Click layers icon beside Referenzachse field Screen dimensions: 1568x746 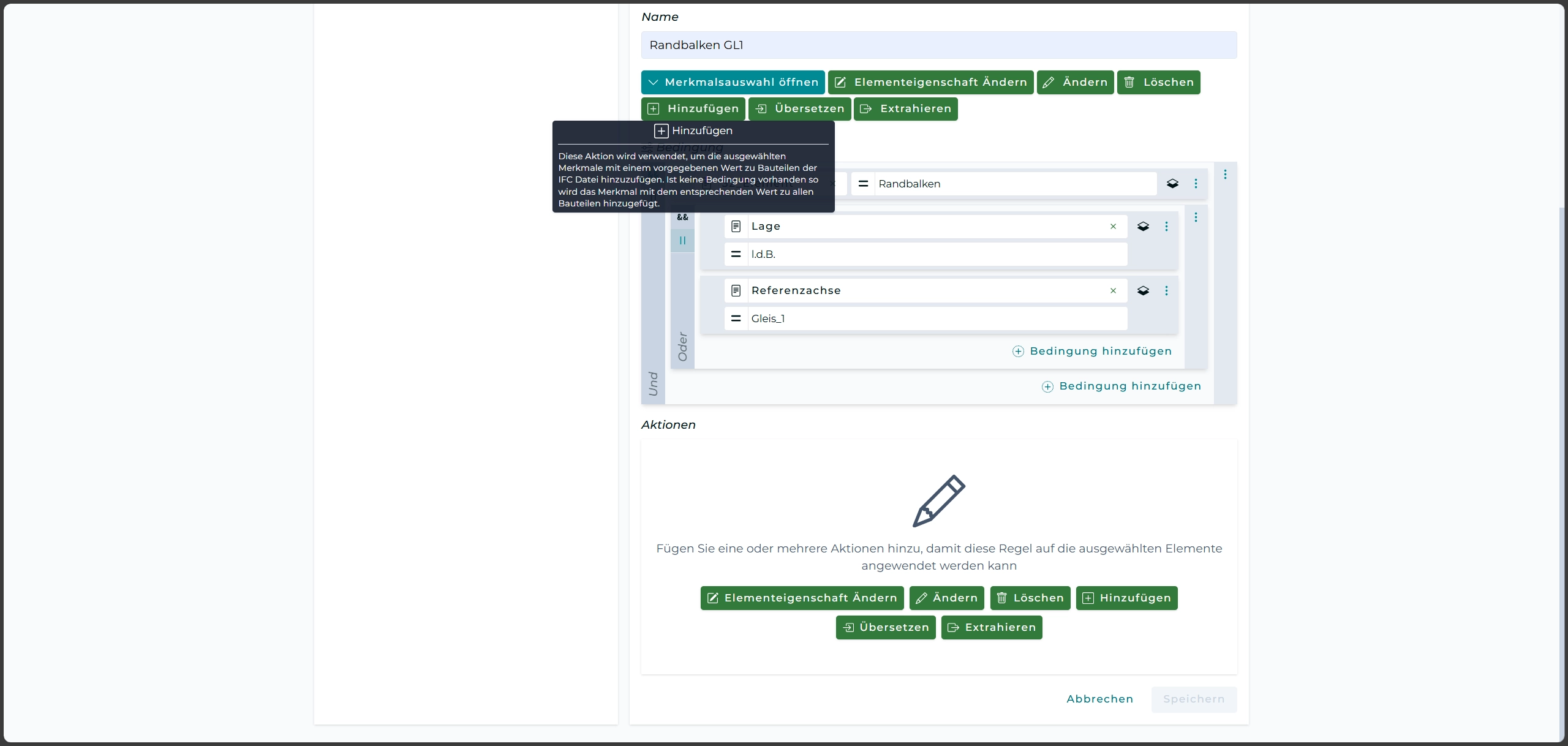coord(1143,291)
